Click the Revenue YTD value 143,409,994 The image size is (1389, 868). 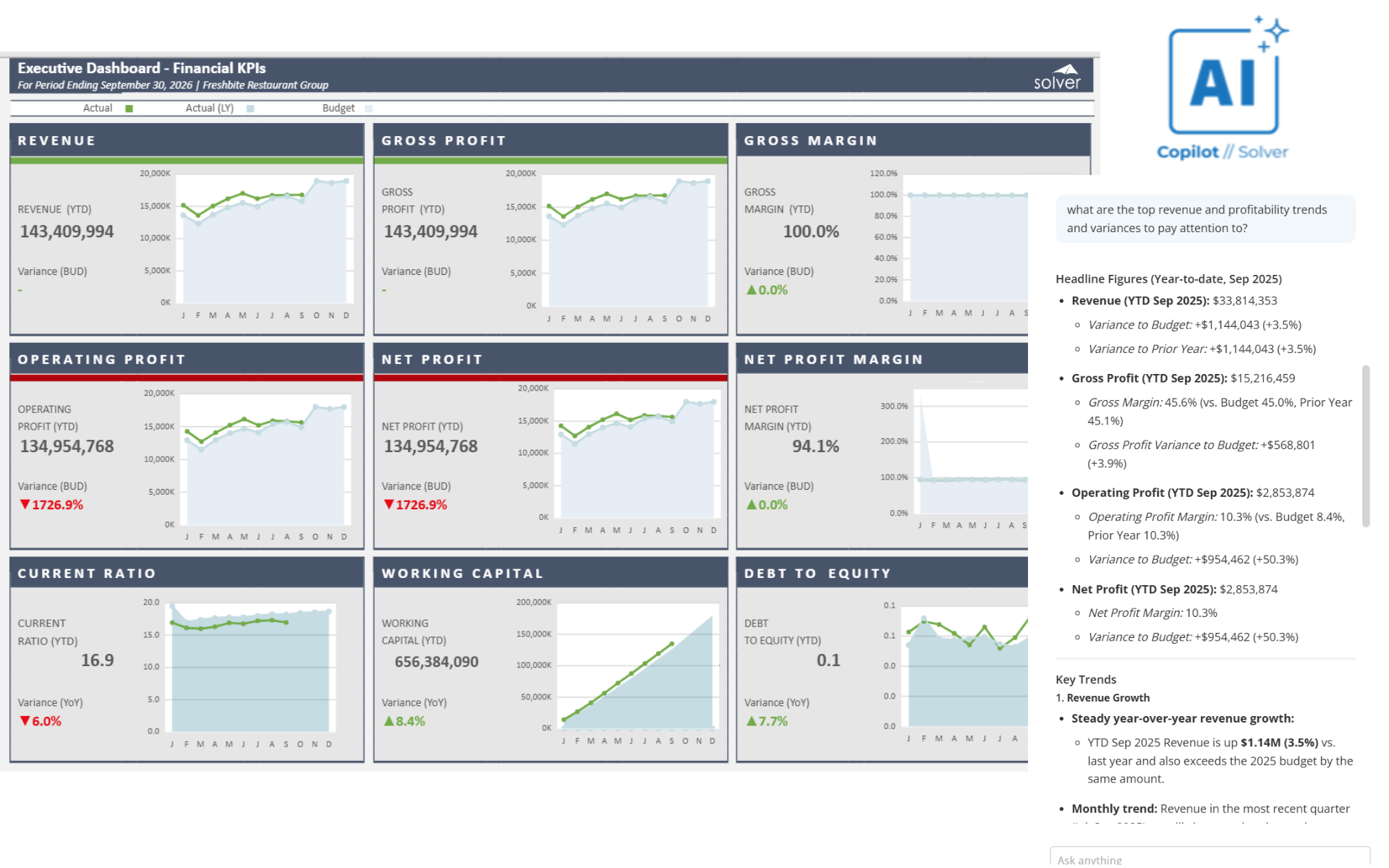click(67, 232)
